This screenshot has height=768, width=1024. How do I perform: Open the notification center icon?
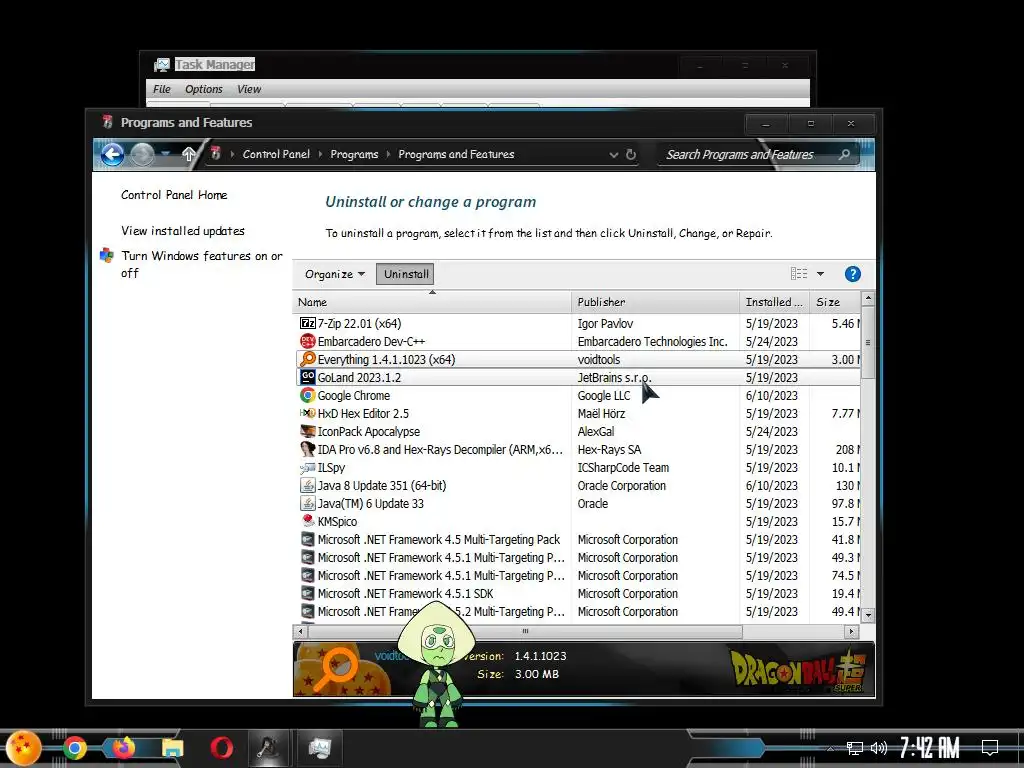pyautogui.click(x=989, y=747)
